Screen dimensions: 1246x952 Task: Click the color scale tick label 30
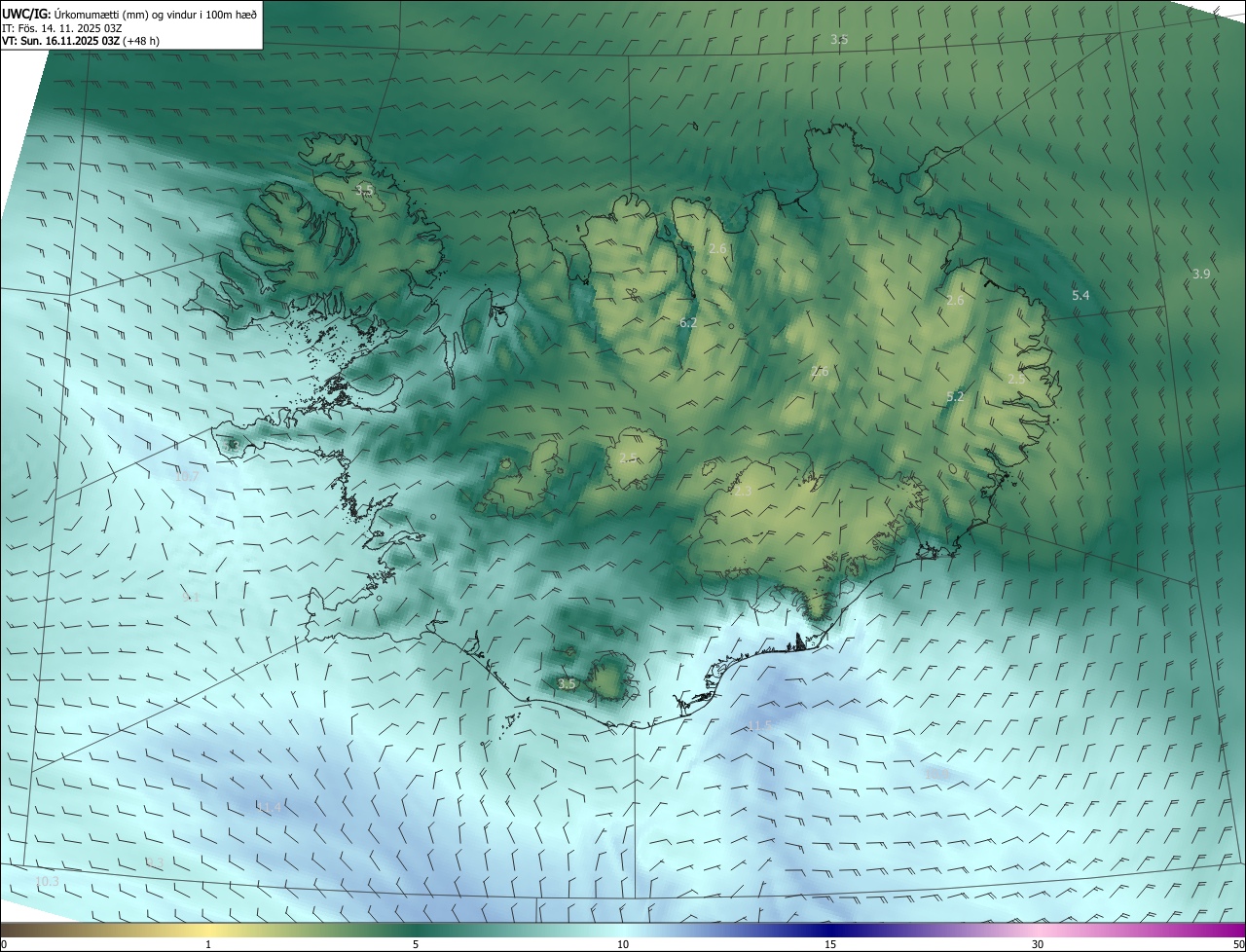coord(1038,944)
